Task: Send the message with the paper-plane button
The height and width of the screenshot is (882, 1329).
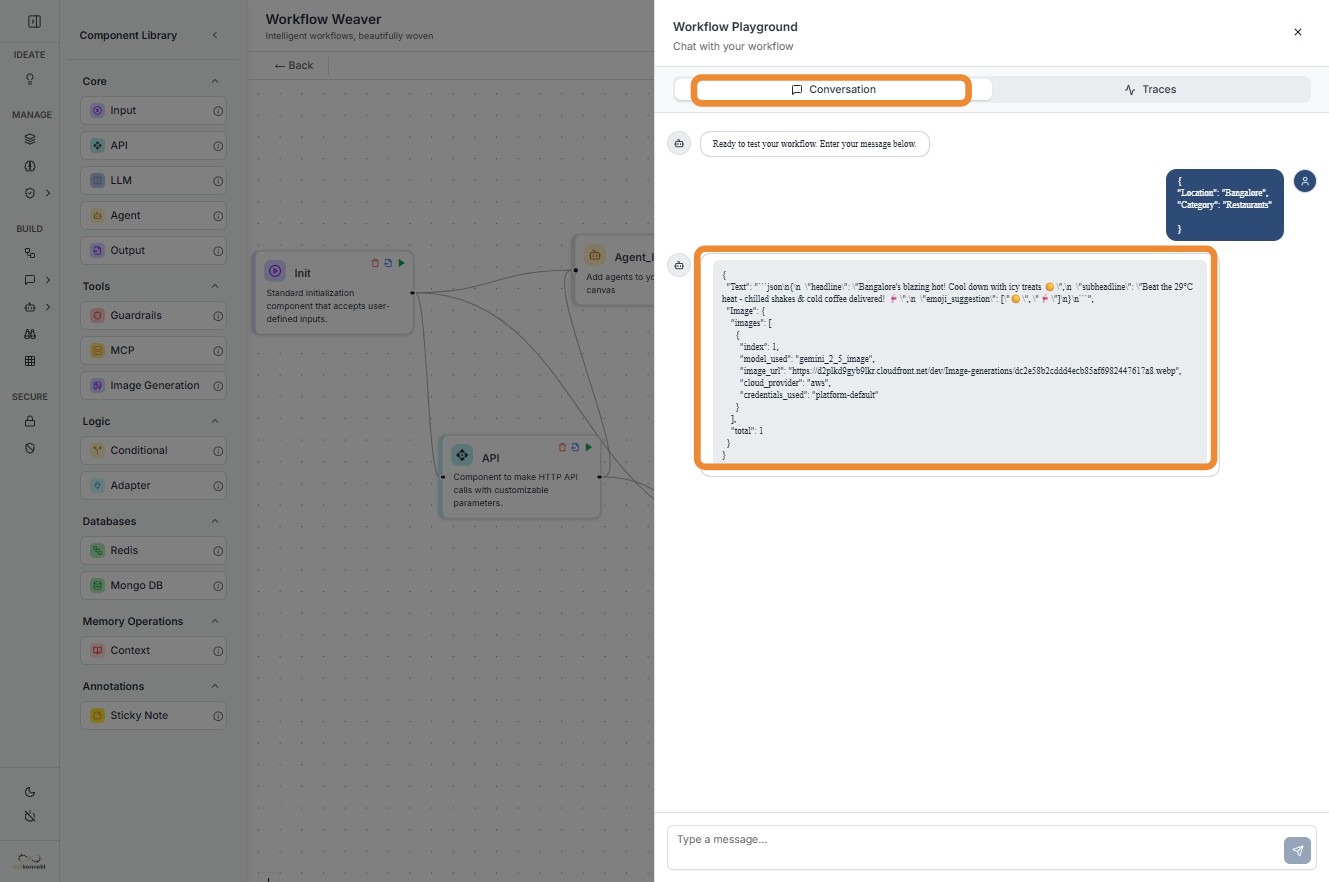Action: tap(1297, 851)
